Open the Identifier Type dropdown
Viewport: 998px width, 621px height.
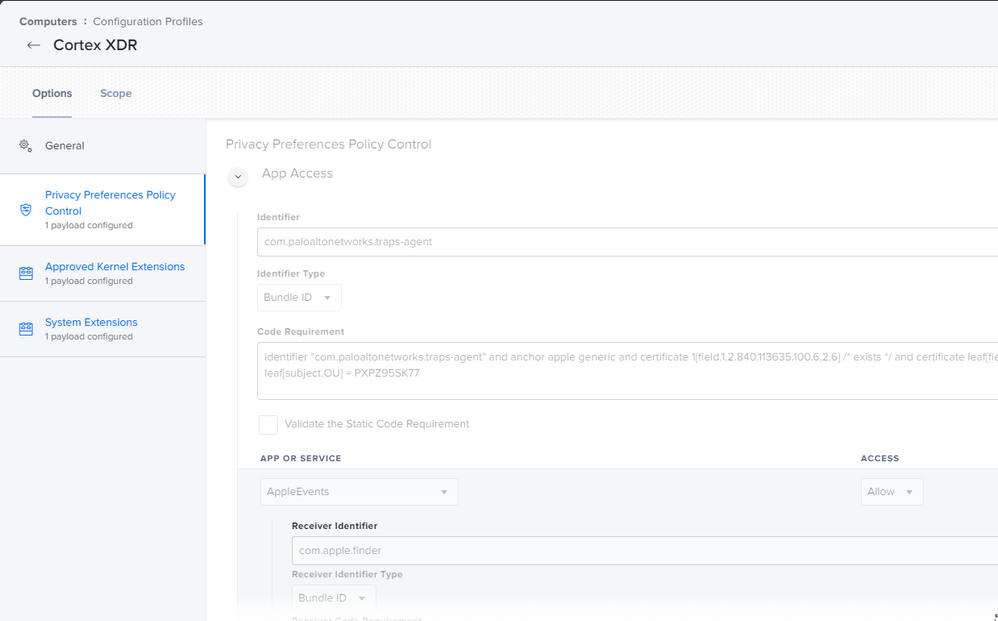(x=299, y=298)
